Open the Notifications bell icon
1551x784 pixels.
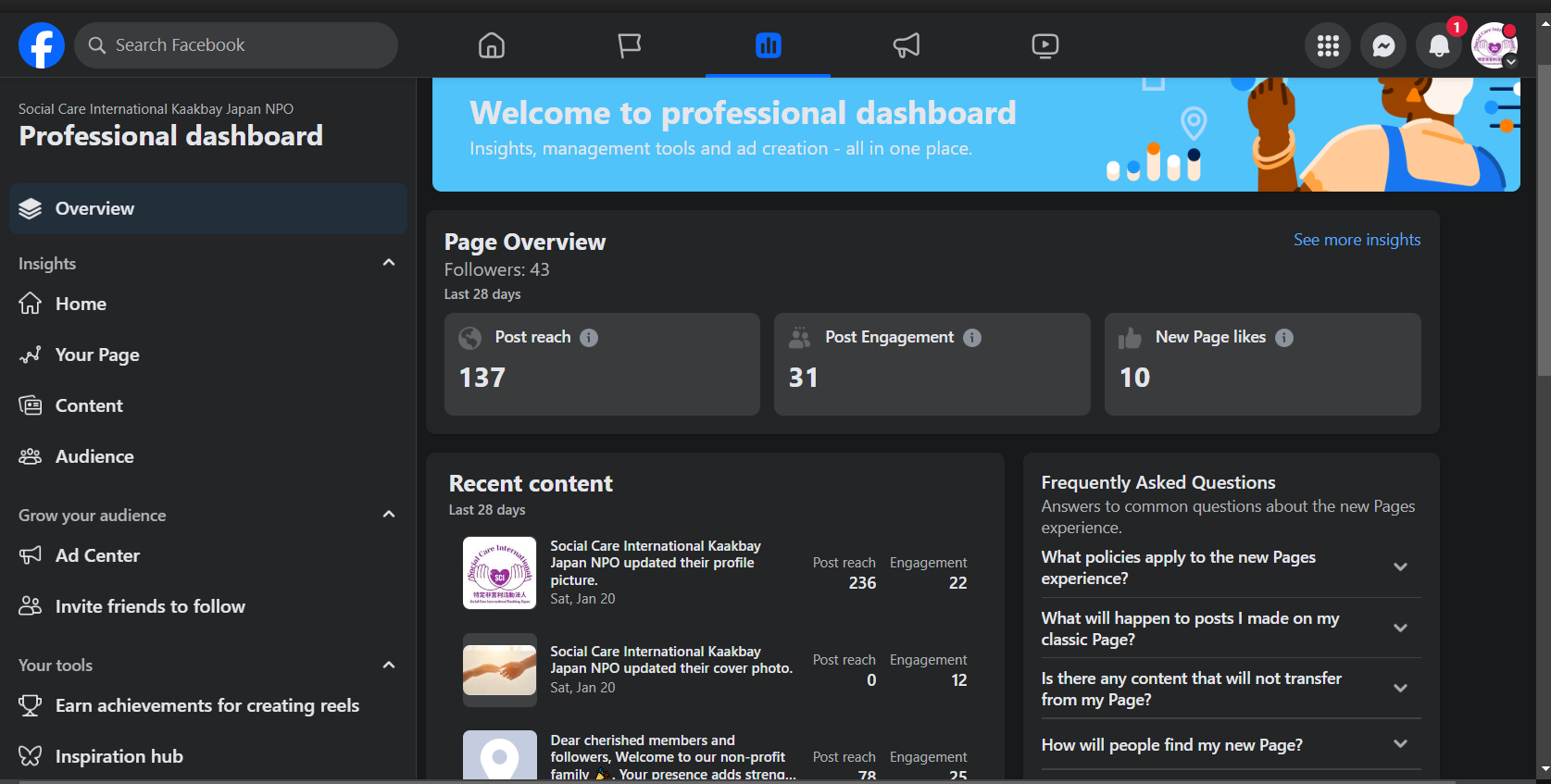[x=1439, y=45]
